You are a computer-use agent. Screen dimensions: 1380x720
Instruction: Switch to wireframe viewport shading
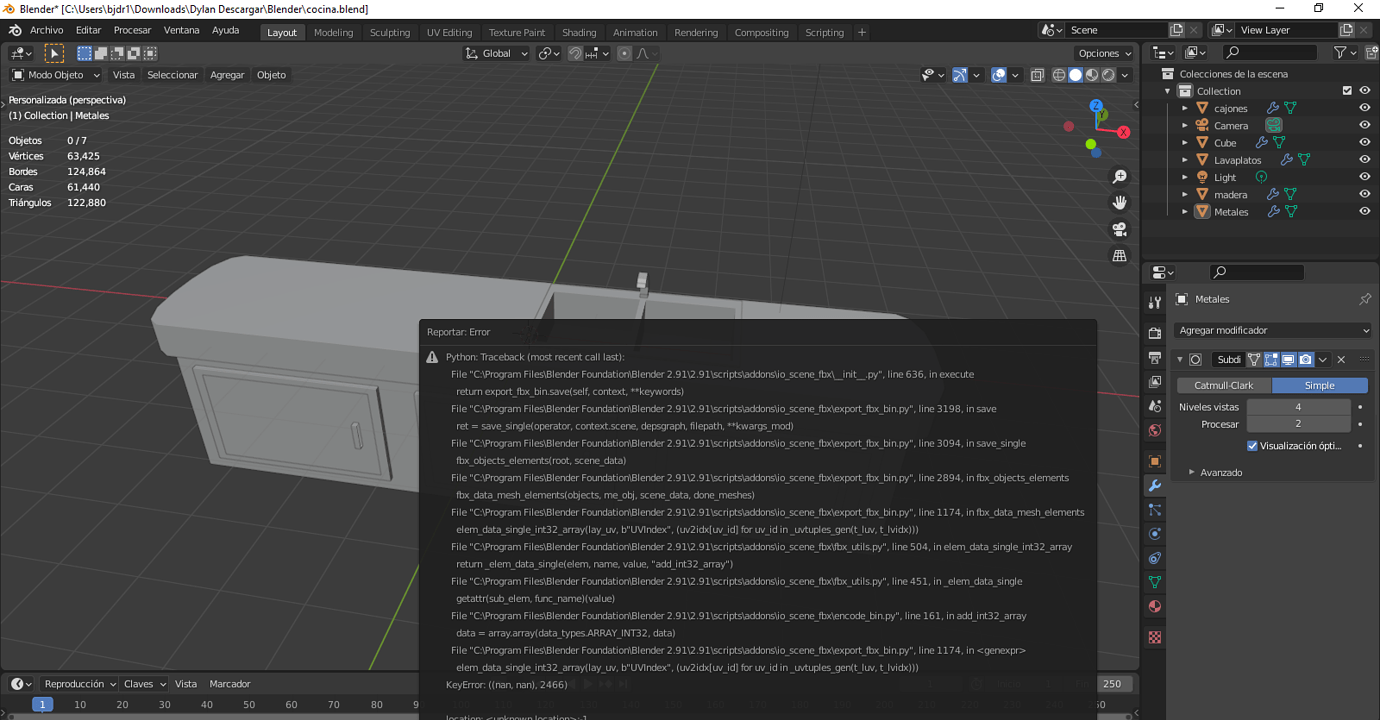(x=1059, y=75)
